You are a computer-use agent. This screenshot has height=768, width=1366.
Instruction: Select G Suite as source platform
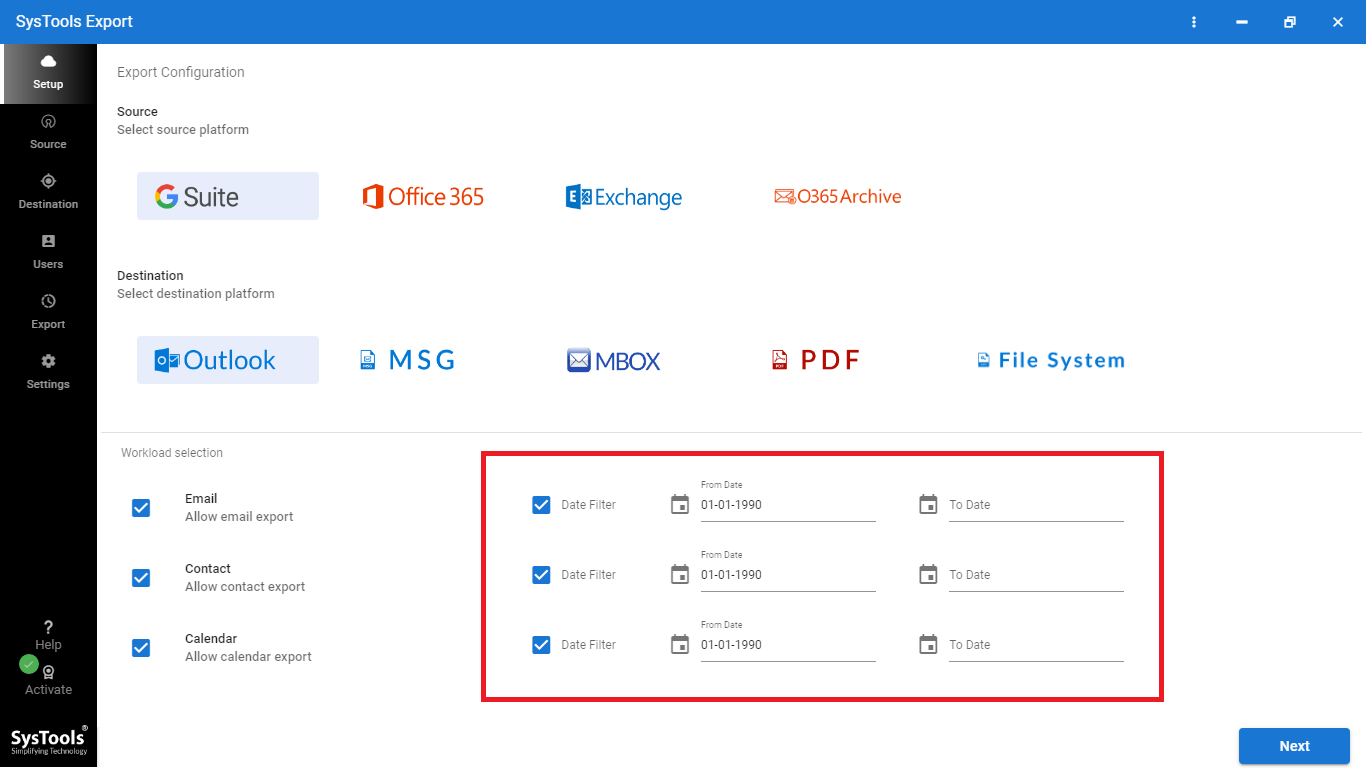pyautogui.click(x=228, y=196)
